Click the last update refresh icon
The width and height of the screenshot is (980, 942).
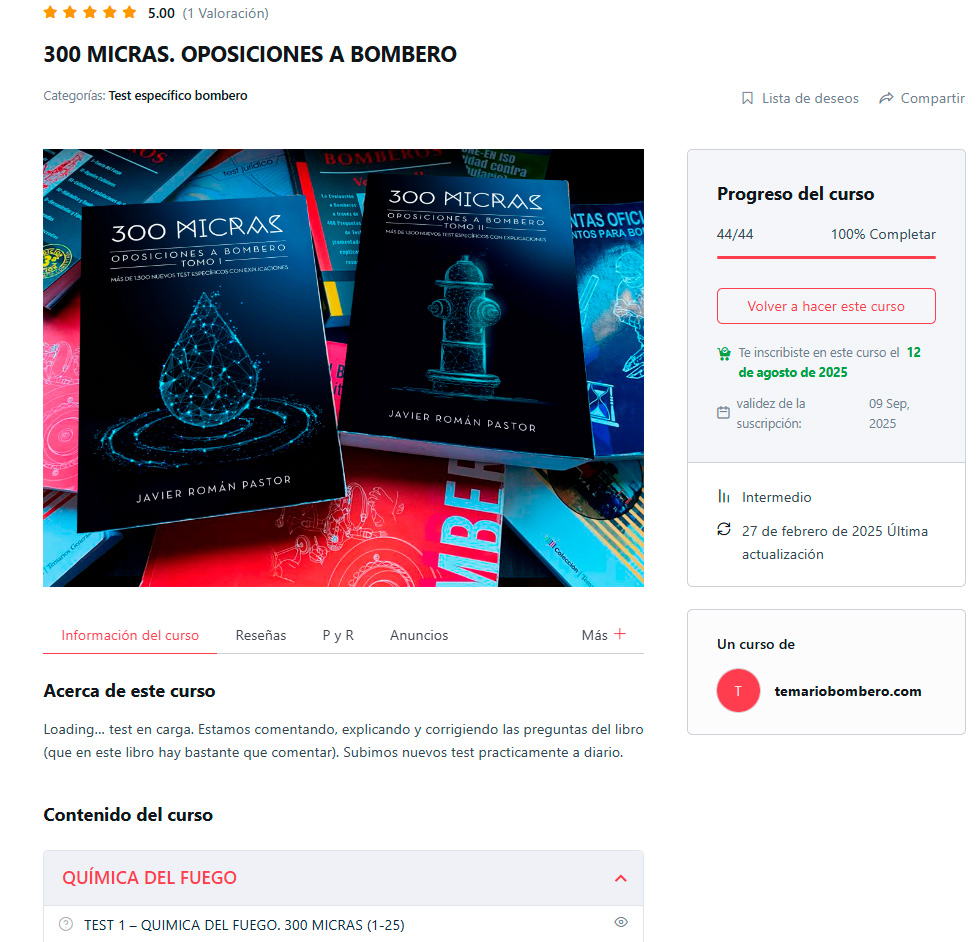click(724, 529)
